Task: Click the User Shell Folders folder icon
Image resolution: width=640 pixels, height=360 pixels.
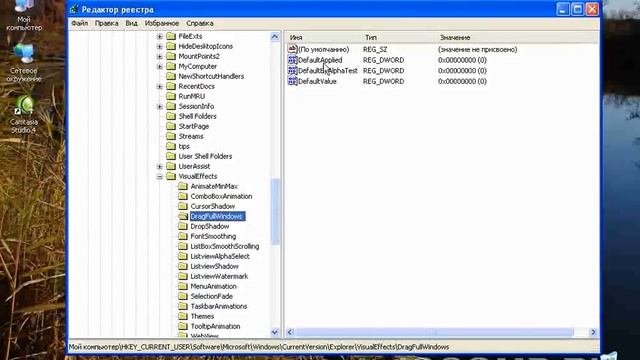Action: pos(171,156)
